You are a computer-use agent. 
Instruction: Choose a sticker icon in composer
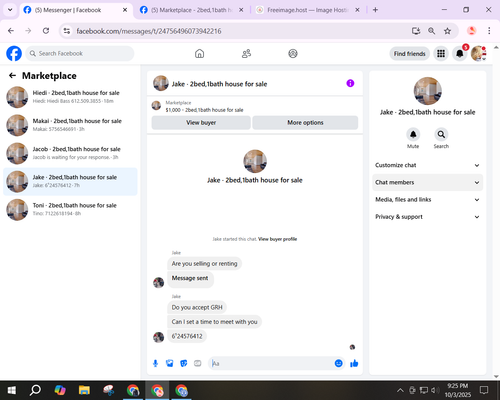(184, 363)
